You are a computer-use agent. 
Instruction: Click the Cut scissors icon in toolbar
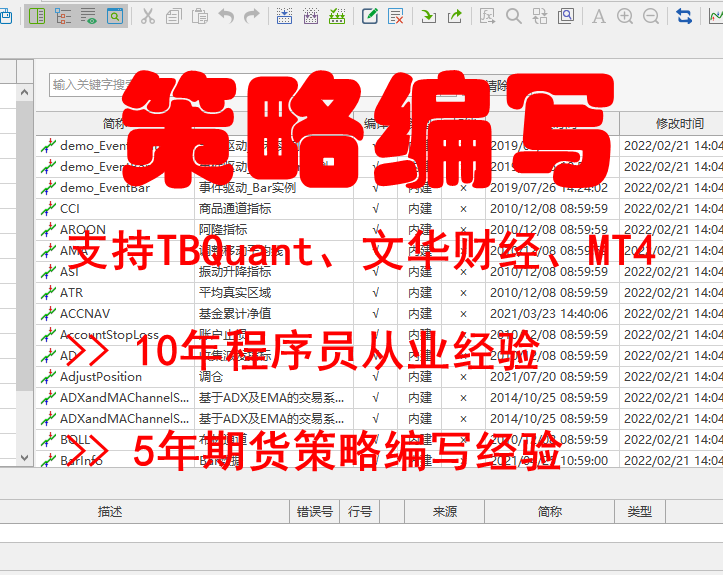point(148,16)
